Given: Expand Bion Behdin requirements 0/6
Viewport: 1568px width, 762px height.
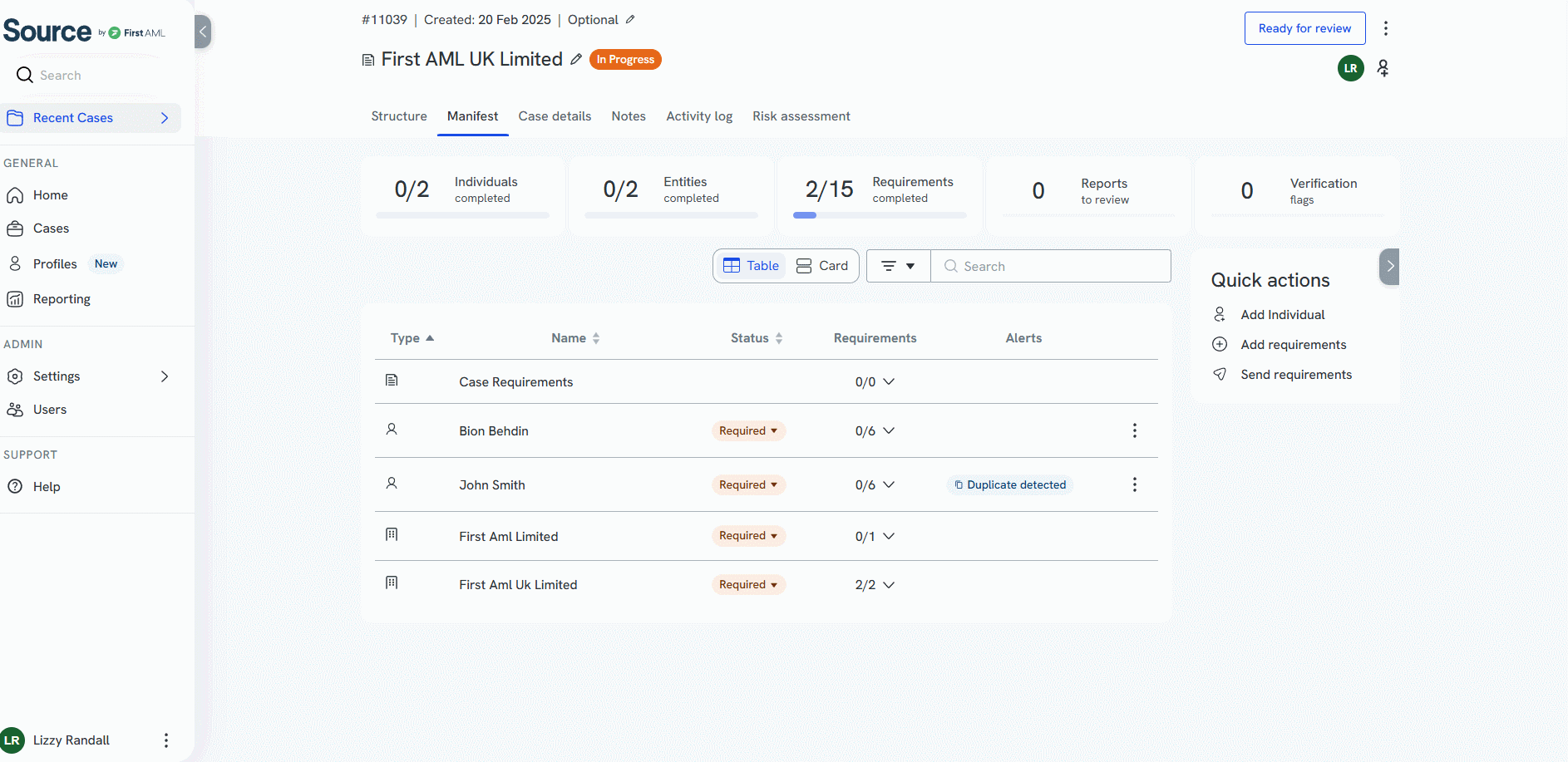Looking at the screenshot, I should 889,430.
